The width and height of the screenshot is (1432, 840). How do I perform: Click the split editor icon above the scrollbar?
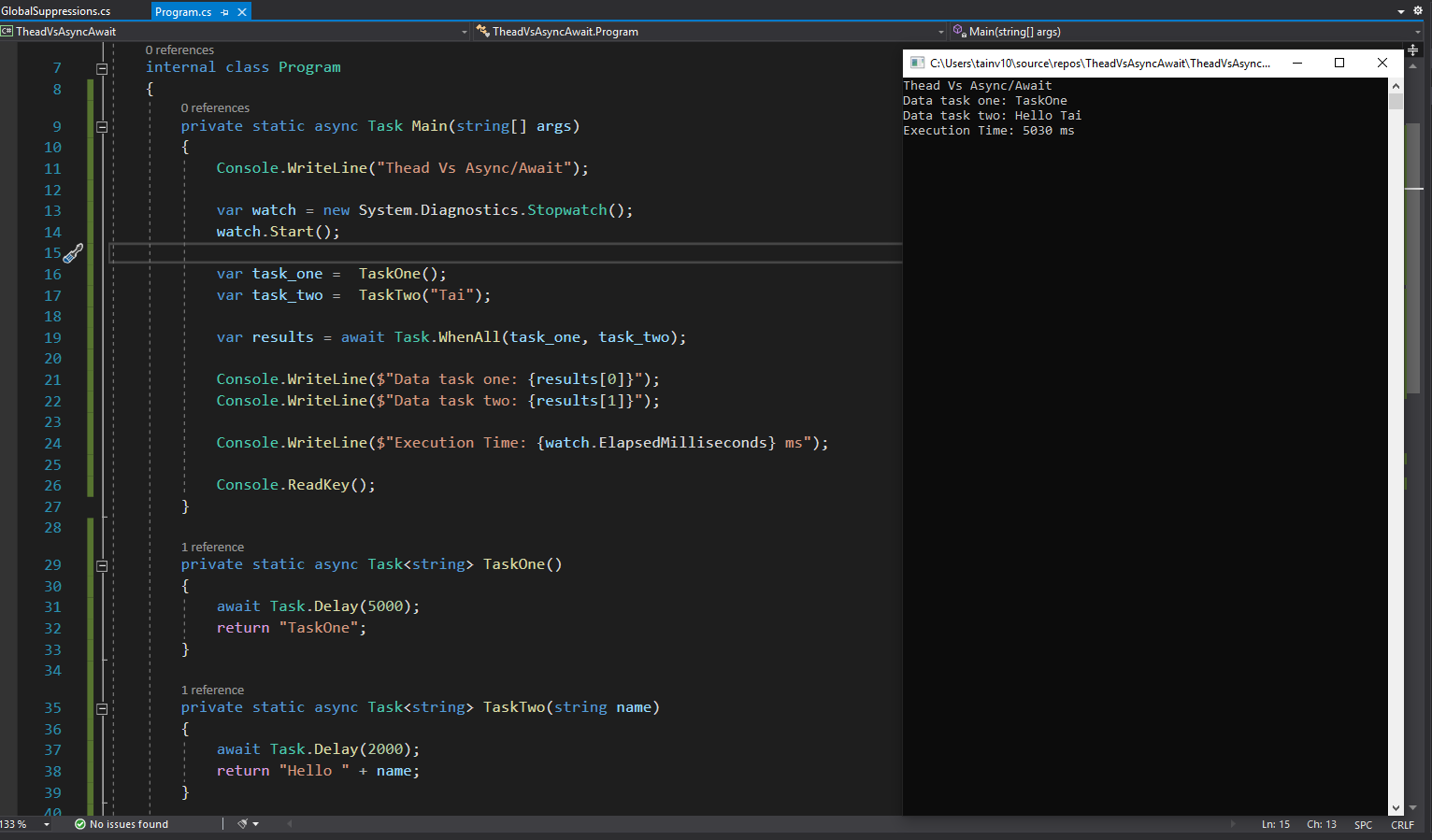coord(1413,50)
